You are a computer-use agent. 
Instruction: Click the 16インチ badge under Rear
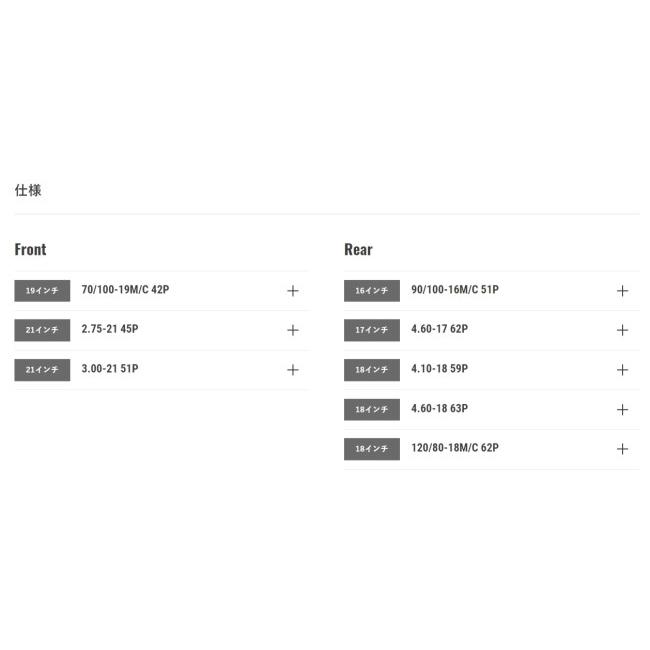tap(372, 291)
